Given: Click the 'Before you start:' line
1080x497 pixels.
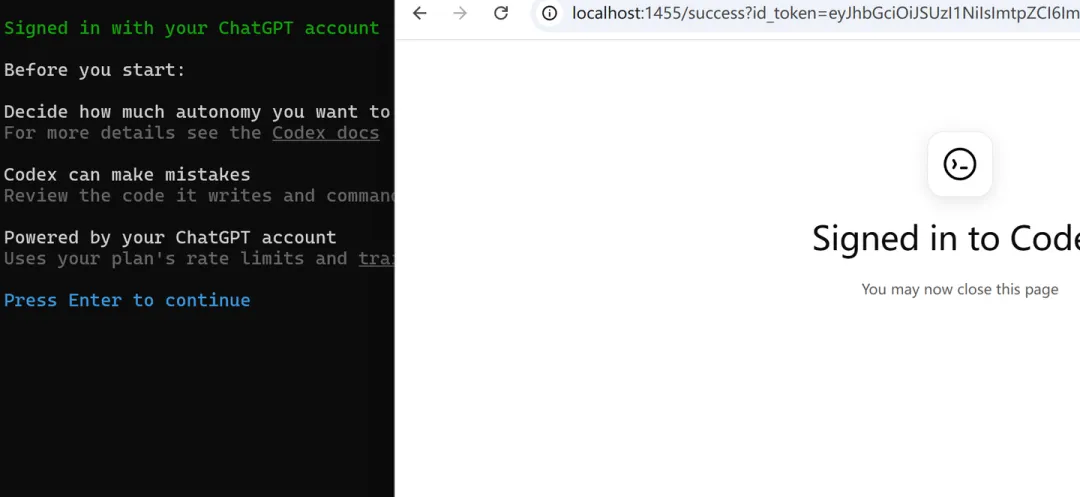Looking at the screenshot, I should [x=95, y=70].
